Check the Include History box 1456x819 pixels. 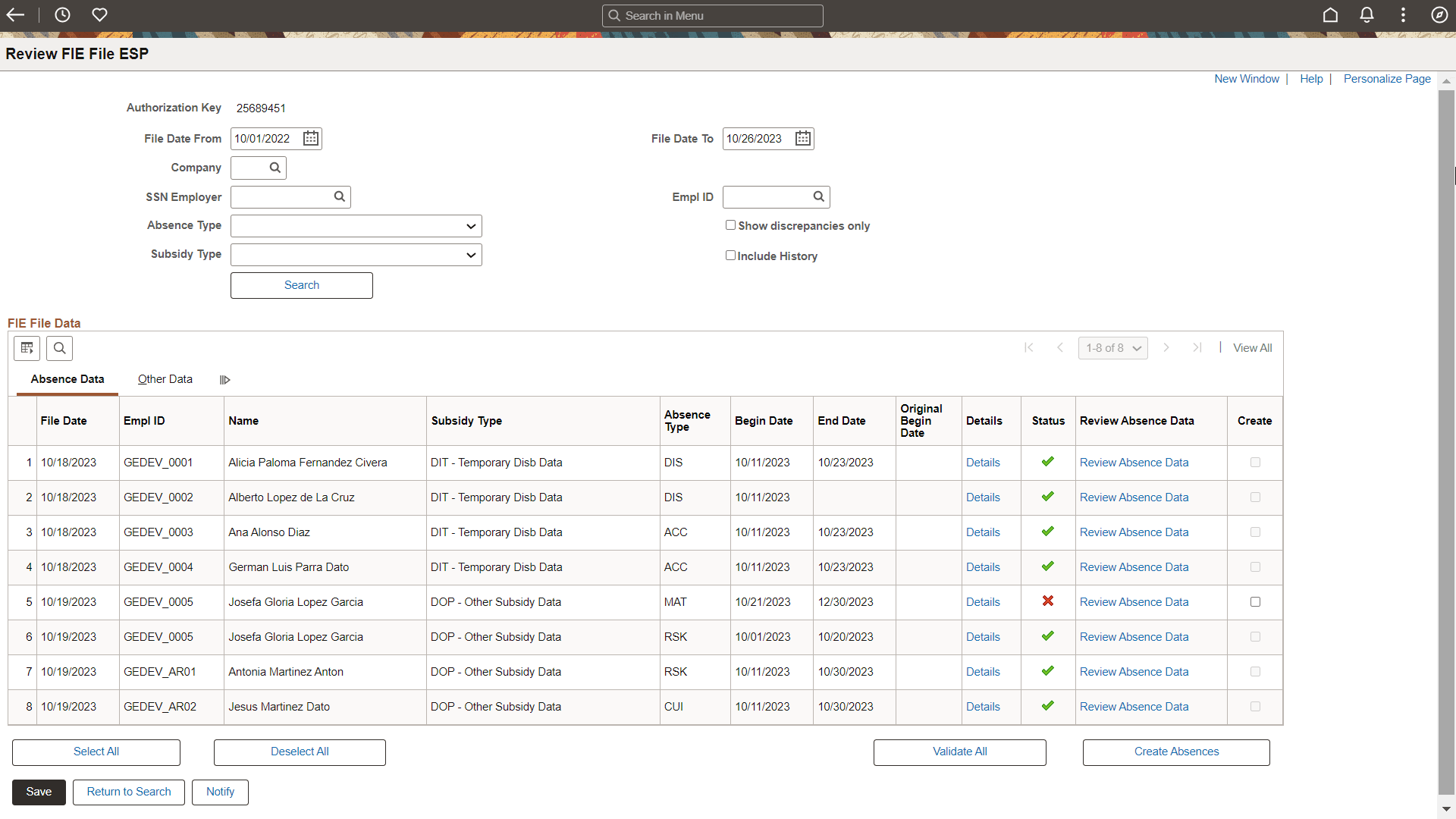[730, 256]
